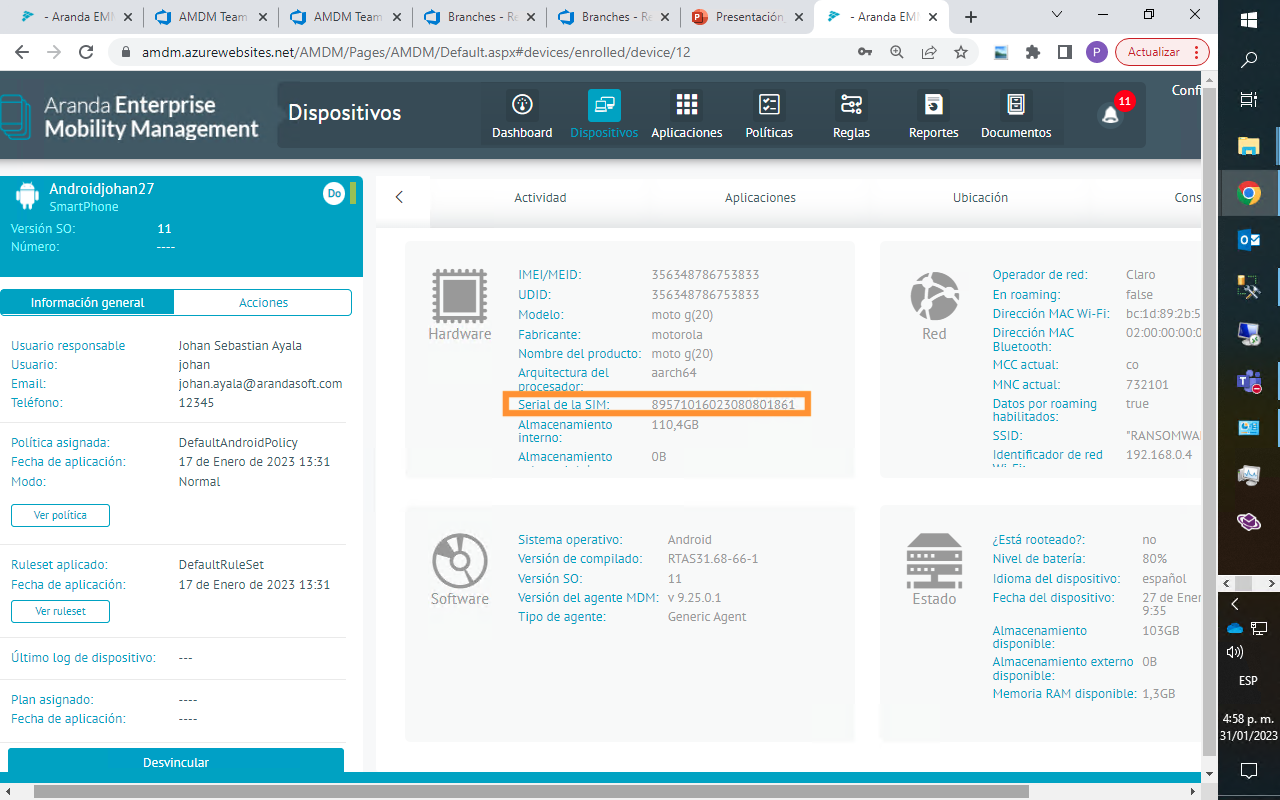
Task: Open the Aplicaciones grid icon
Action: point(686,105)
